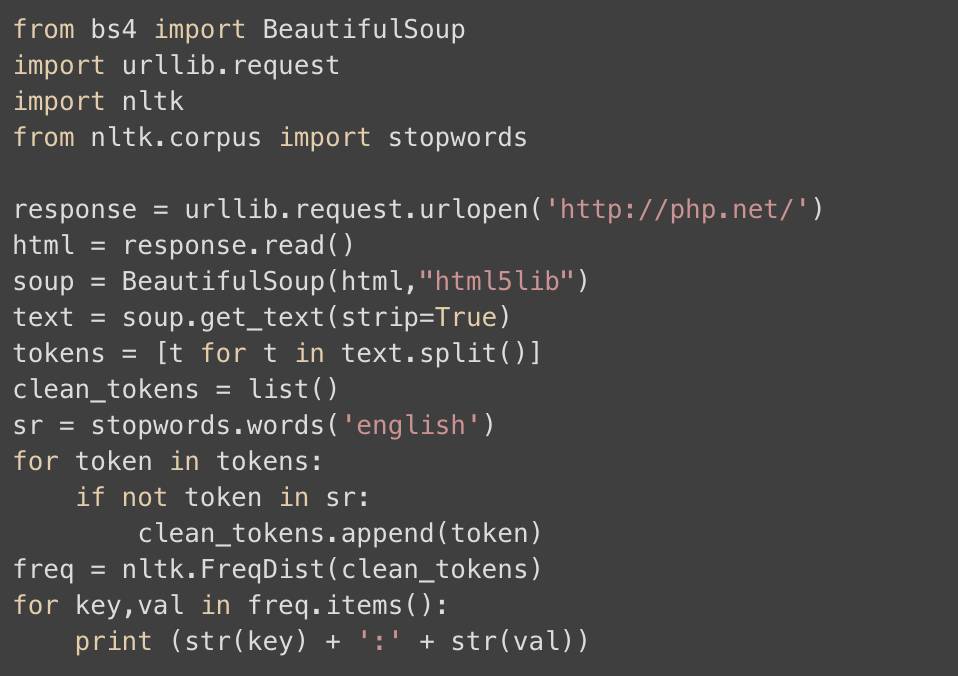958x676 pixels.
Task: Click the 'print' keyword on last line
Action: coord(113,641)
